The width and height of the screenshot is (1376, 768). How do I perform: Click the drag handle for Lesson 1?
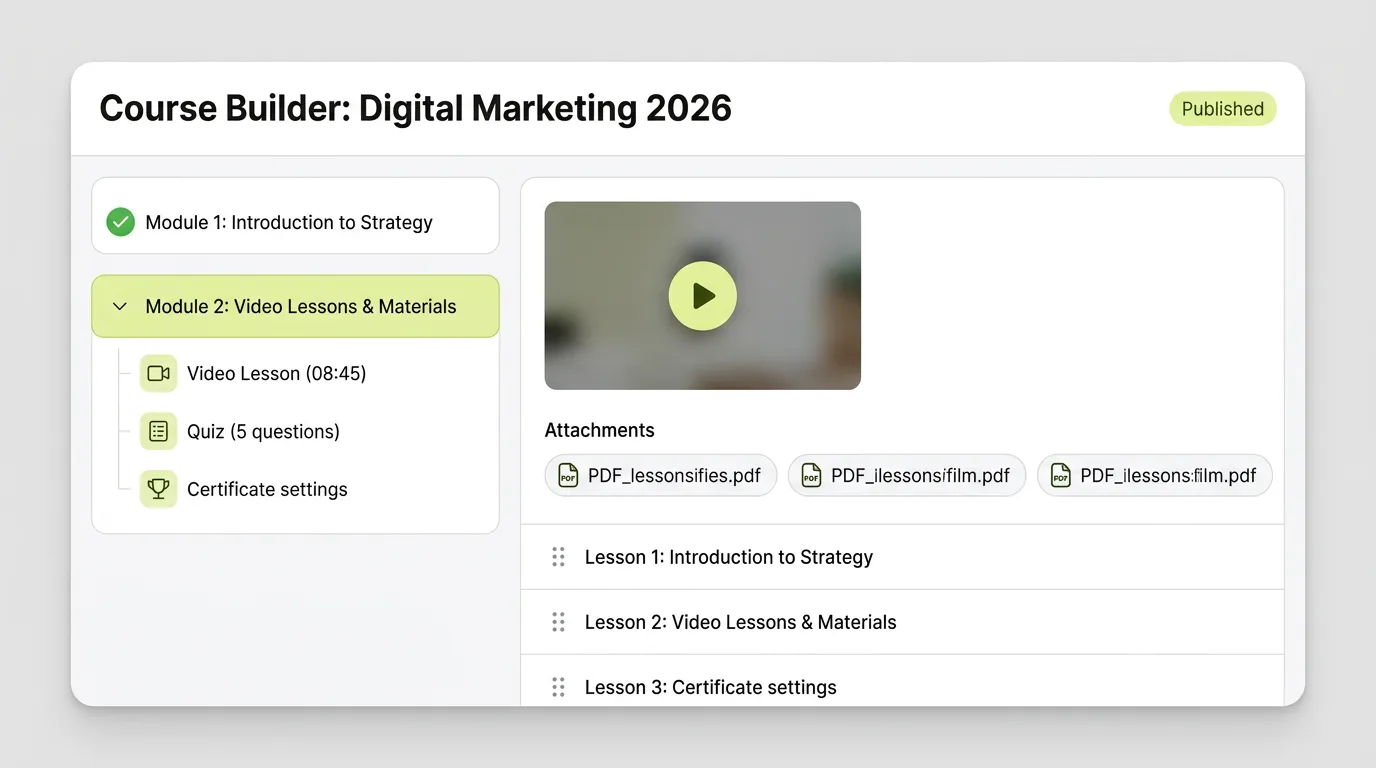[559, 557]
